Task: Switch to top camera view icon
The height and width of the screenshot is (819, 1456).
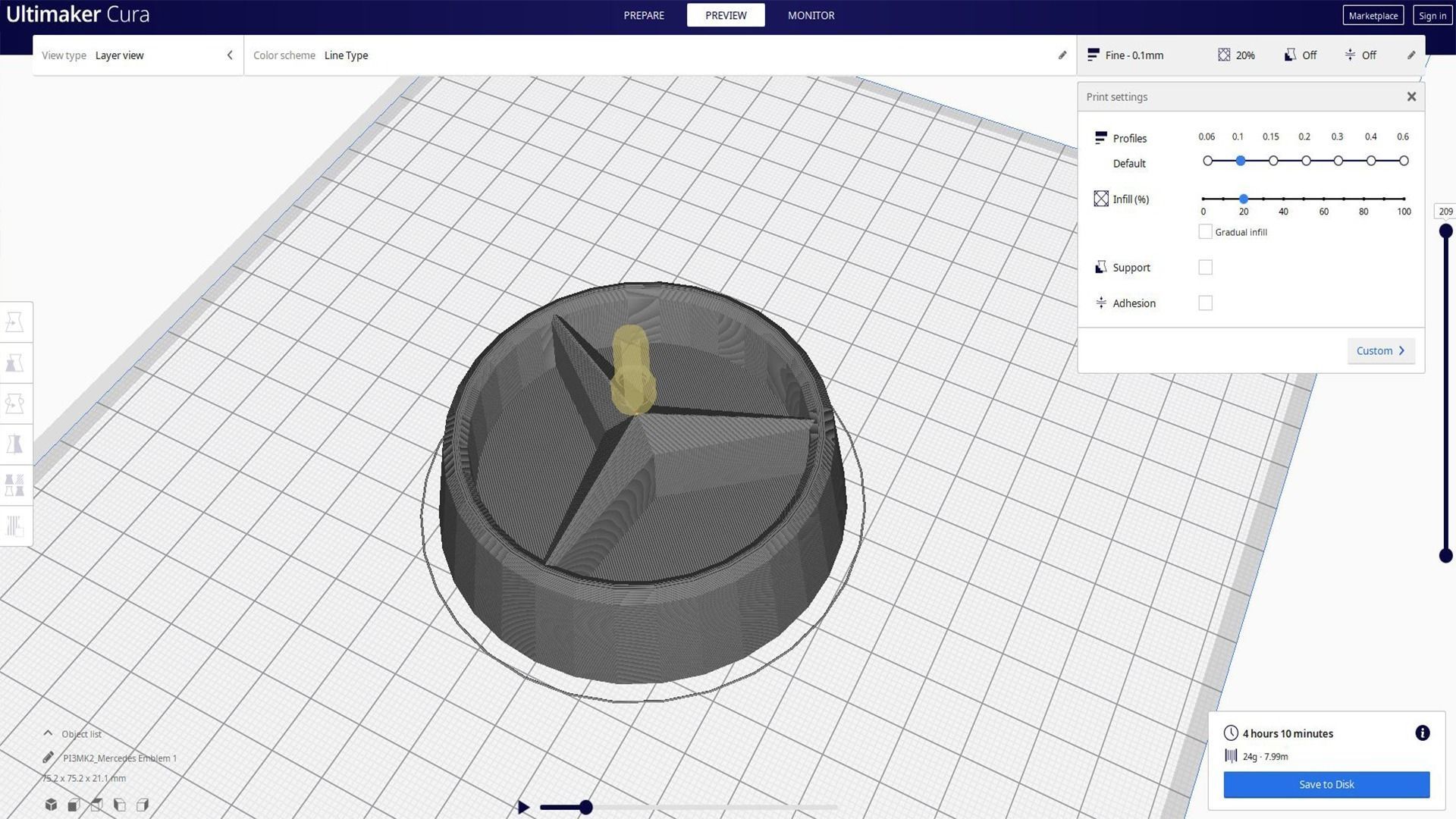Action: (96, 805)
